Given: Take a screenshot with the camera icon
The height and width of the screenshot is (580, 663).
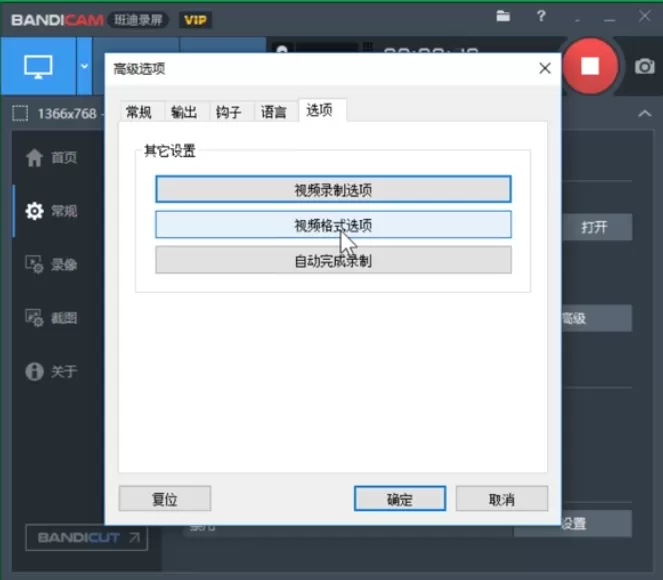Looking at the screenshot, I should tap(644, 66).
